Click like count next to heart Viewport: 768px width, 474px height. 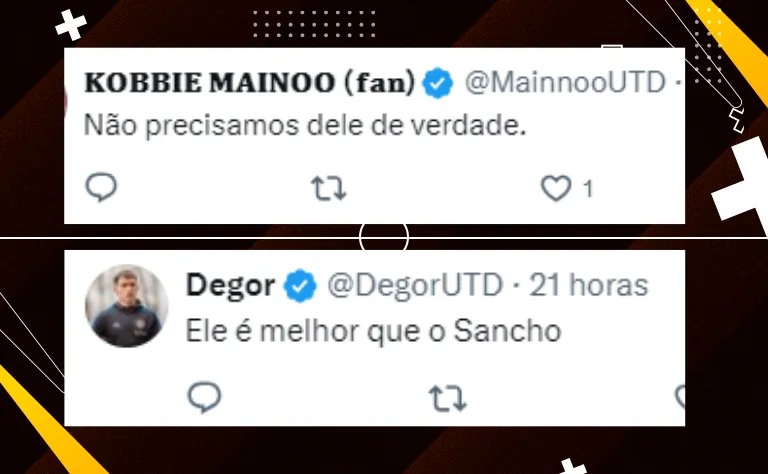coord(588,189)
